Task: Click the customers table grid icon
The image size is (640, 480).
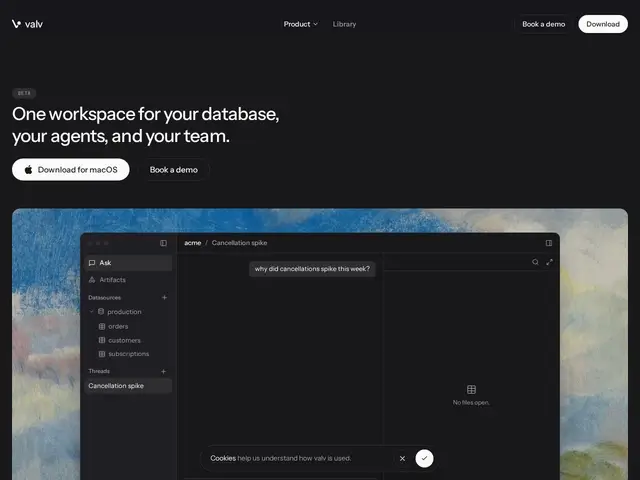Action: (102, 340)
